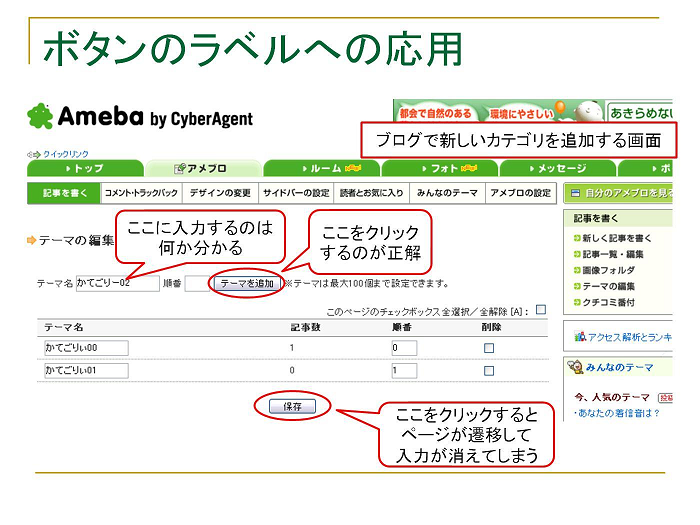Screen dimensions: 700x525
Task: Go to the トップ tab
Action: (x=85, y=169)
